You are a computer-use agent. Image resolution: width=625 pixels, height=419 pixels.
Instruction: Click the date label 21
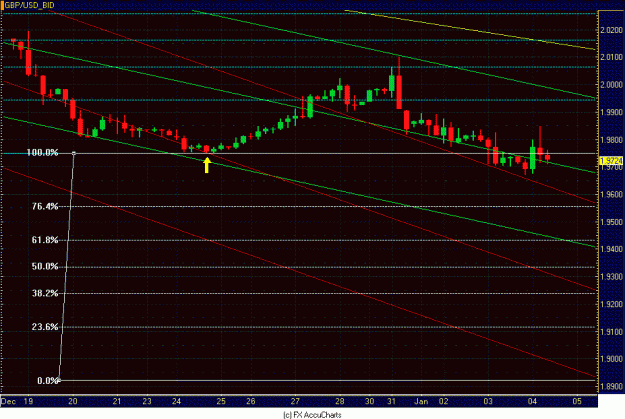pos(117,401)
